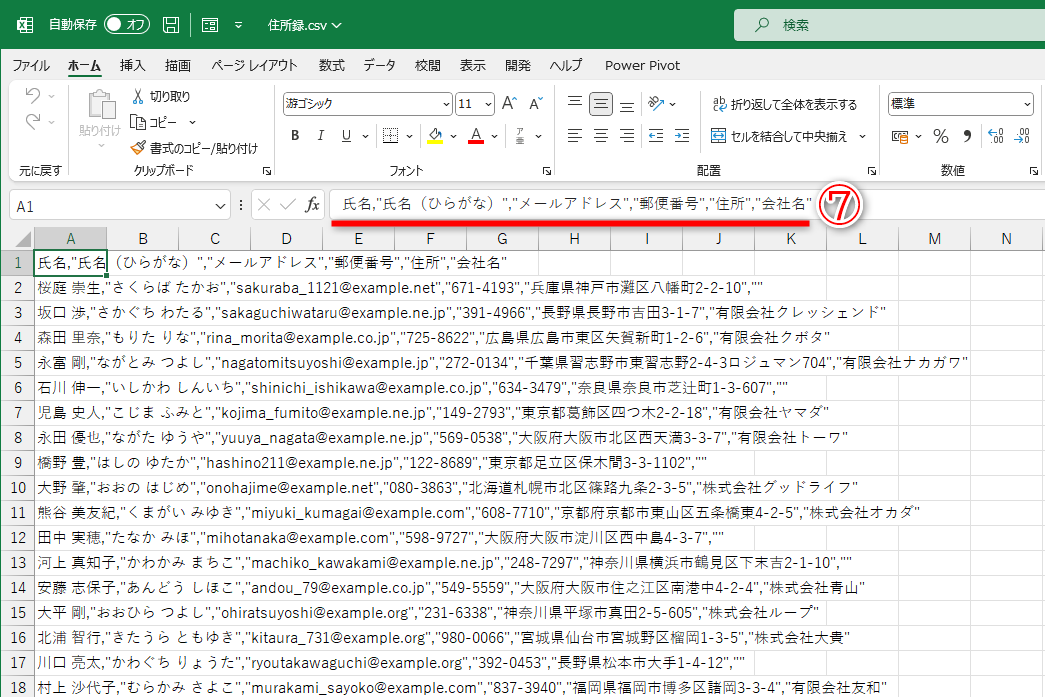Viewport: 1045px width, 697px height.
Task: Toggle bold formatting
Action: pyautogui.click(x=294, y=135)
